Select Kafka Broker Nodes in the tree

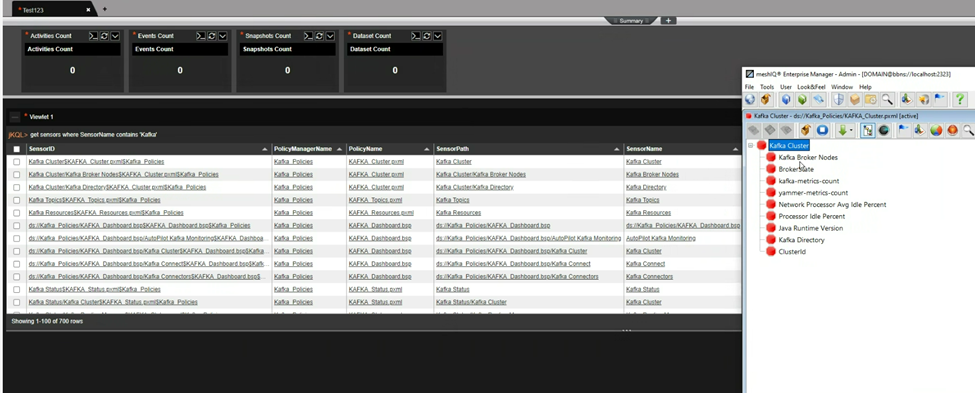point(808,157)
